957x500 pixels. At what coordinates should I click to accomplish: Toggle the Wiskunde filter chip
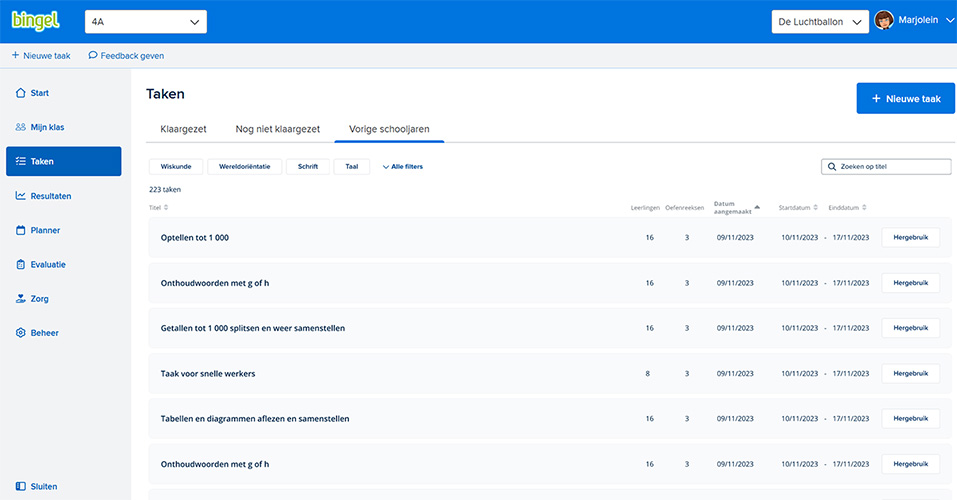176,167
